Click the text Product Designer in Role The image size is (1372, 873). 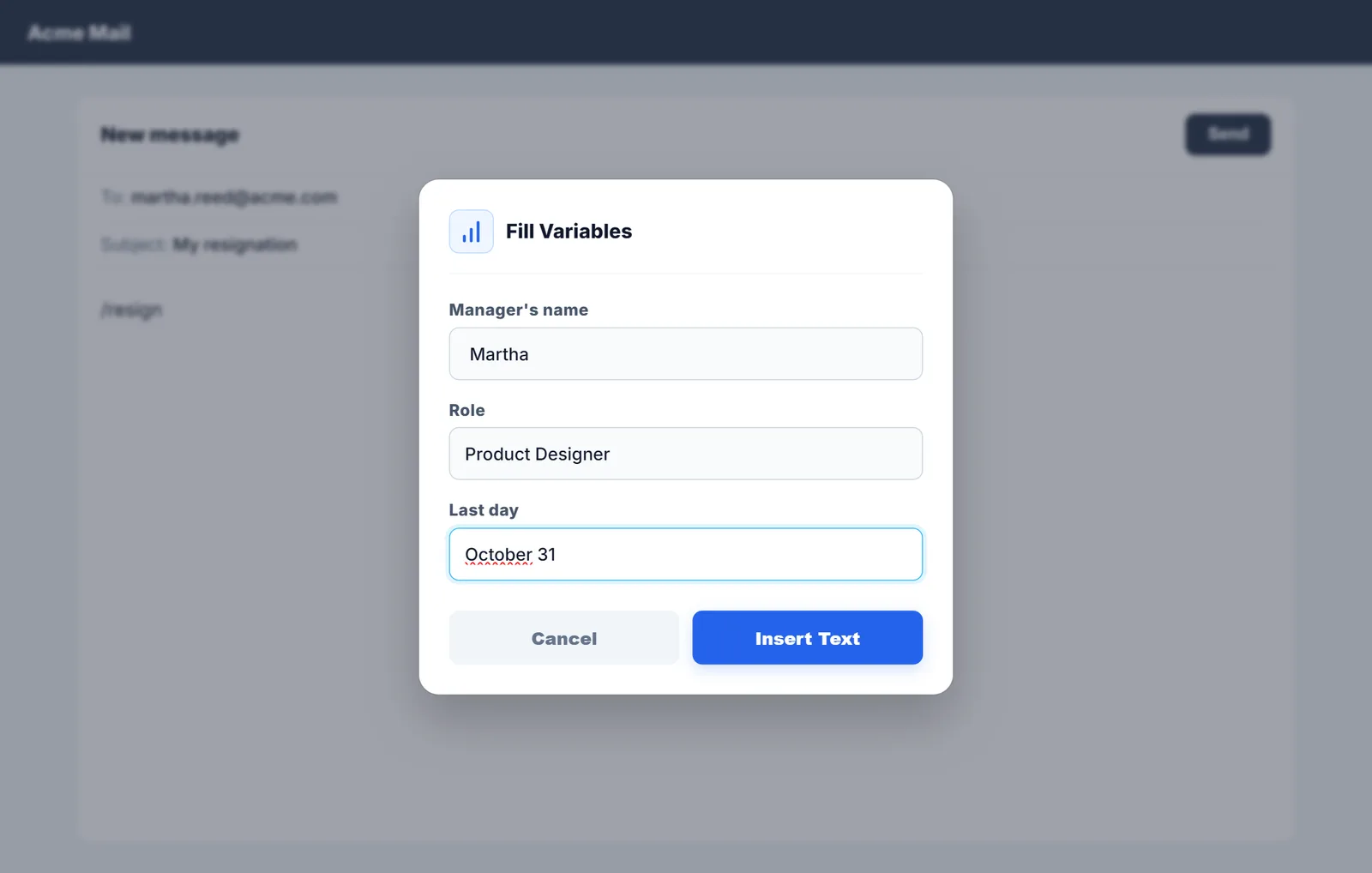pos(537,455)
